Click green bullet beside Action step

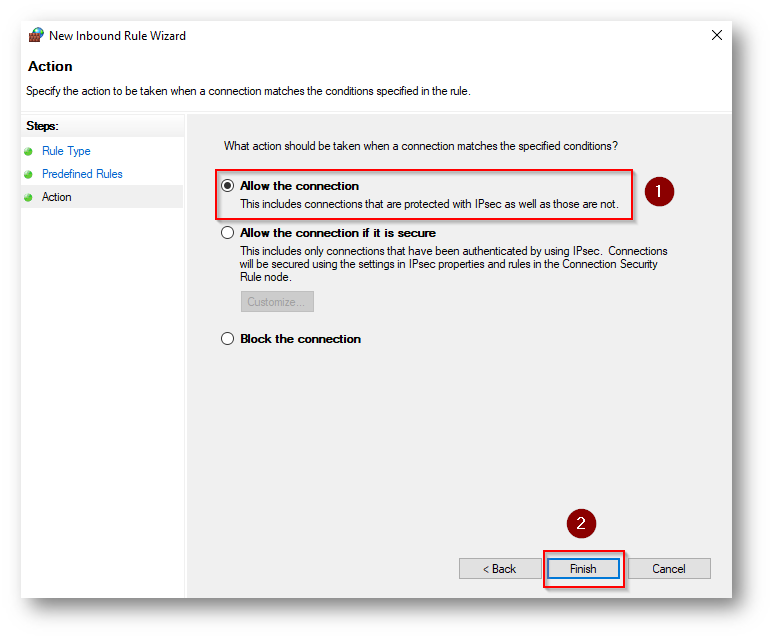tap(28, 197)
